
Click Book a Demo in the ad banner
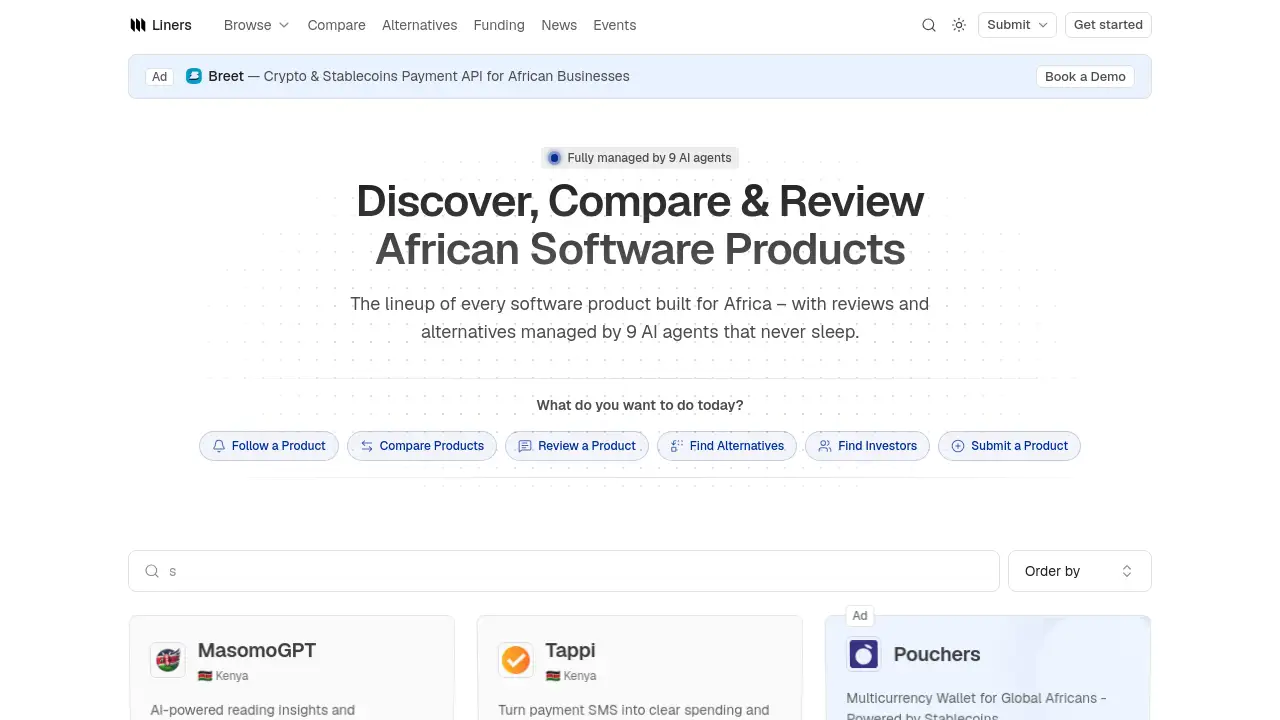[1085, 76]
